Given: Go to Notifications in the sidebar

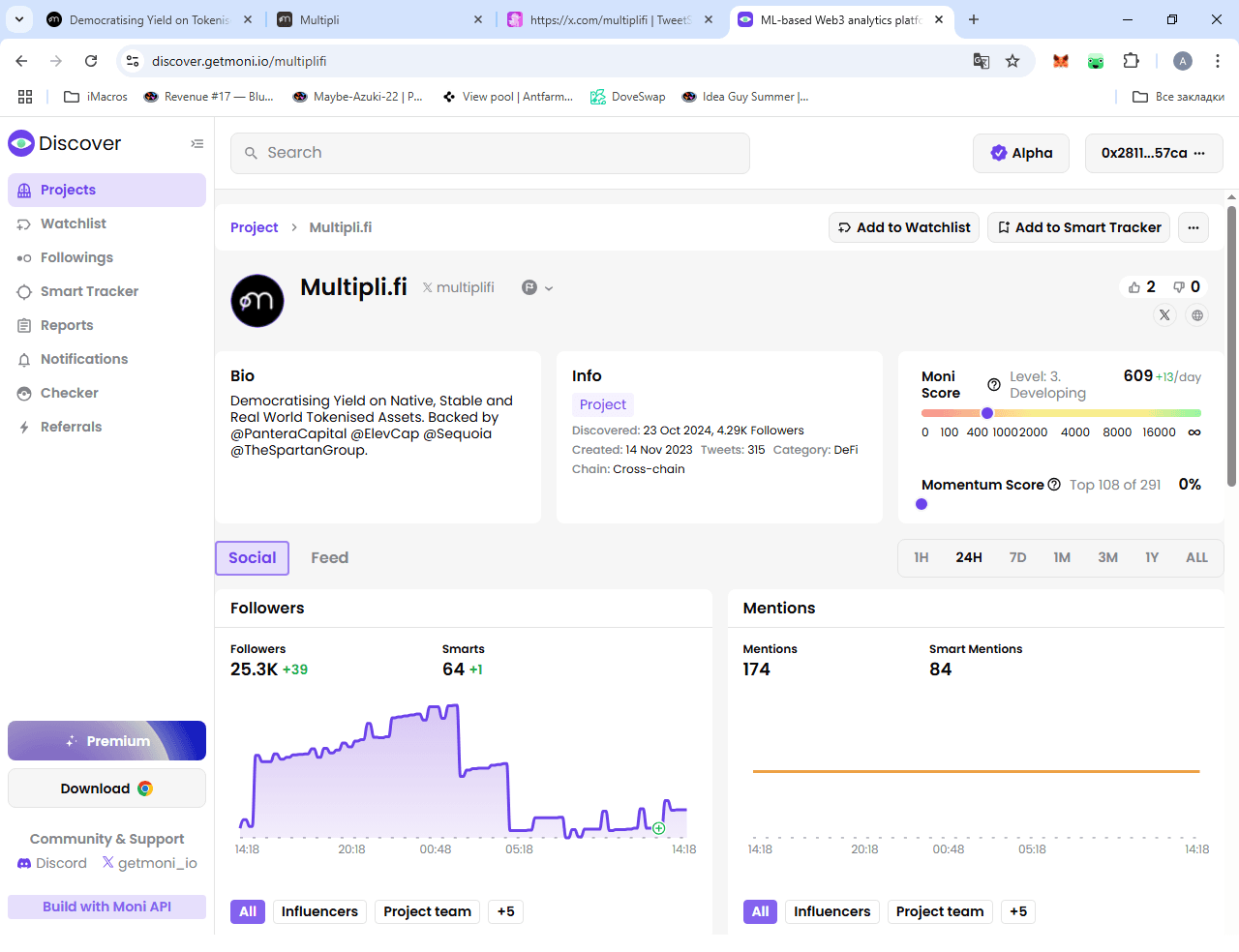Looking at the screenshot, I should 106,359.
